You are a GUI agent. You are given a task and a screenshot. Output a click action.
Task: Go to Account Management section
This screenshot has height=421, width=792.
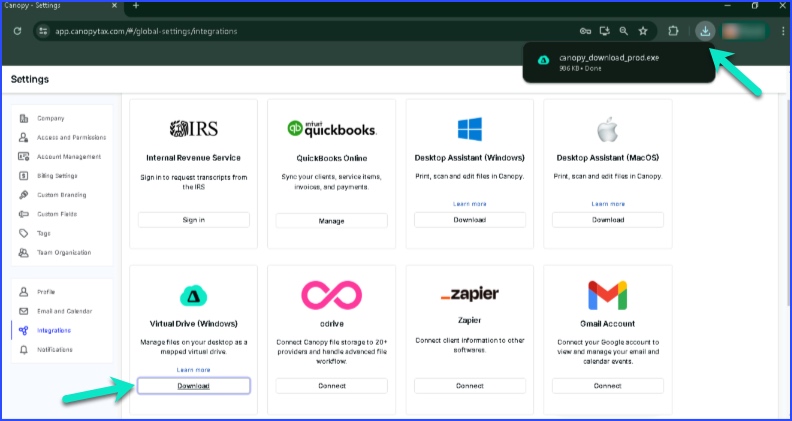69,157
